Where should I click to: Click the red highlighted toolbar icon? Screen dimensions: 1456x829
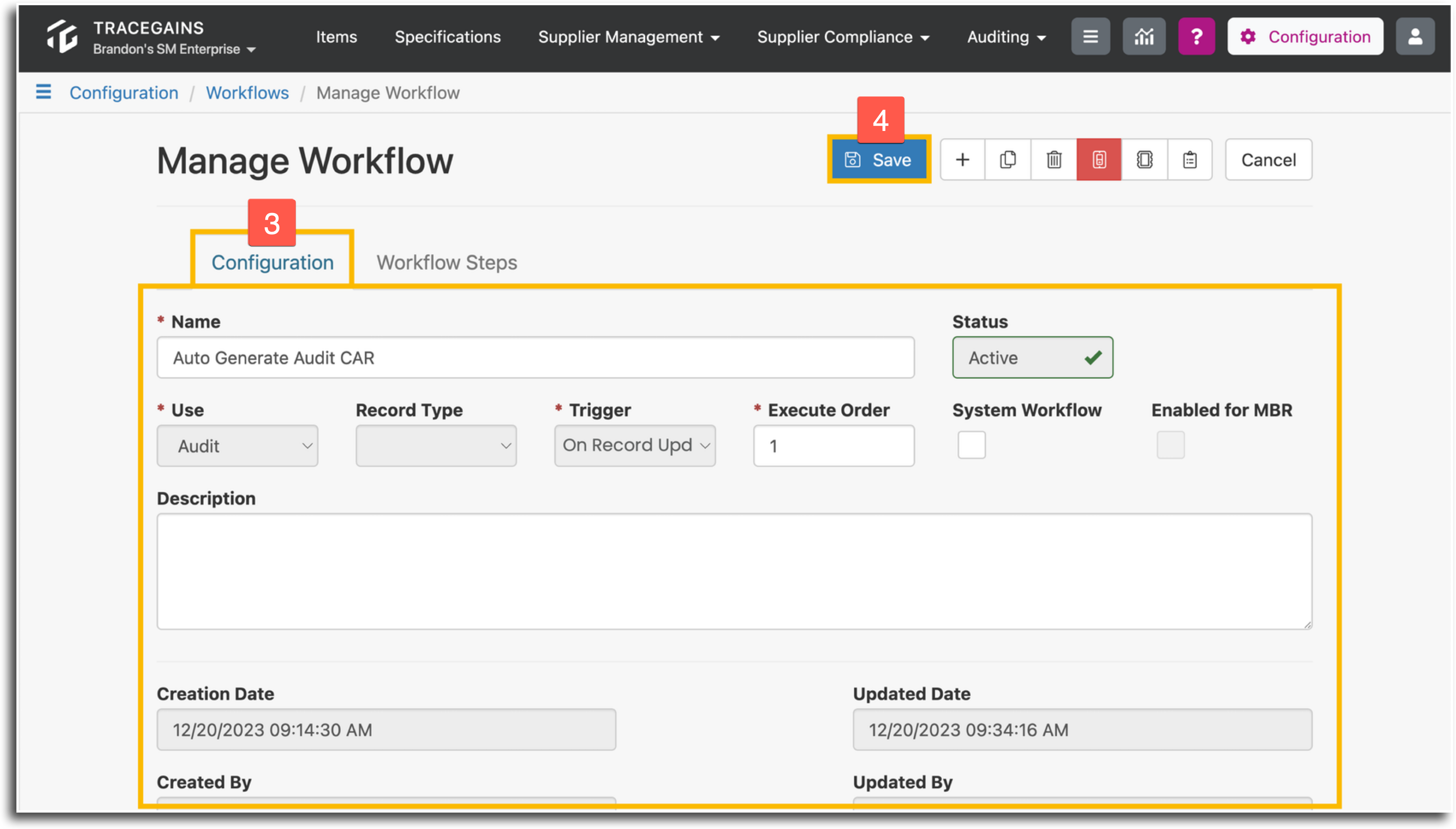(1099, 160)
